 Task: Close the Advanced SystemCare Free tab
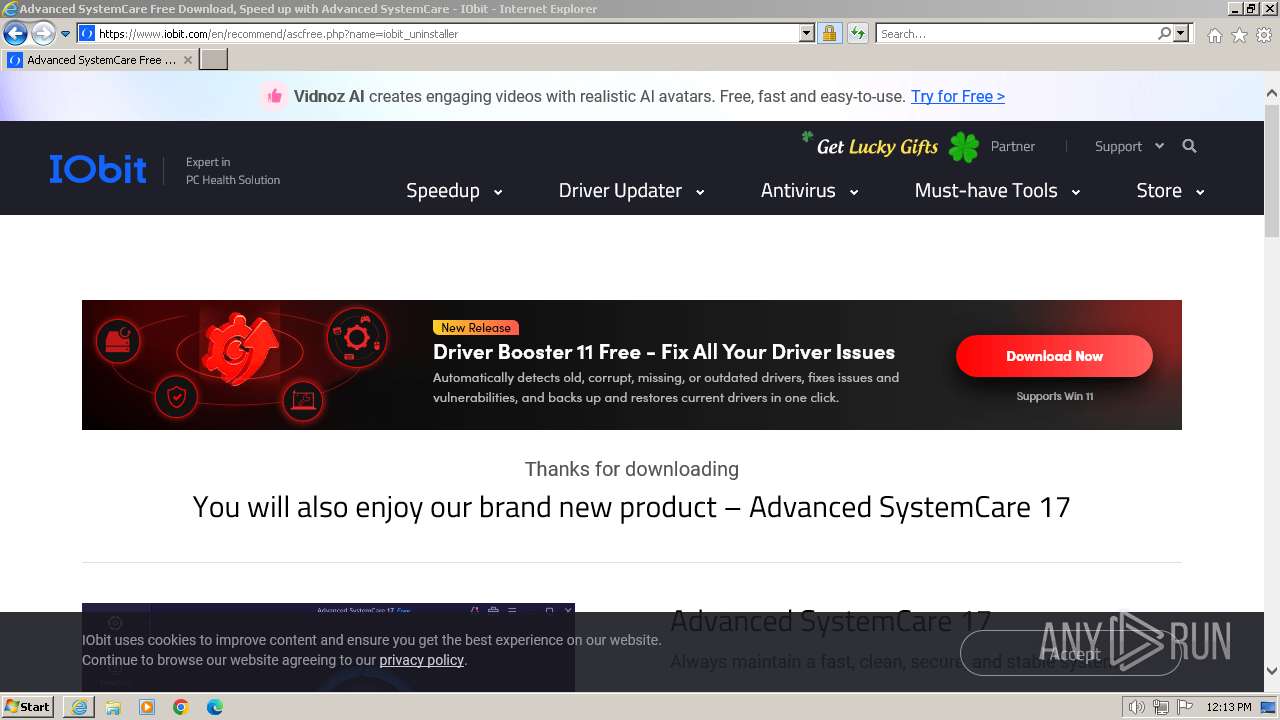pyautogui.click(x=188, y=60)
